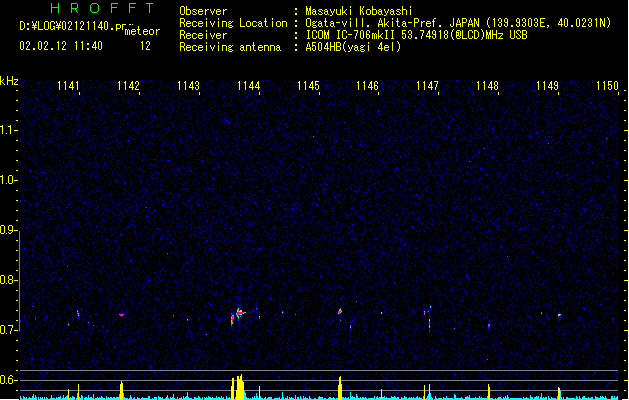Image resolution: width=629 pixels, height=400 pixels.
Task: Click the 'Receiver' field label
Action: tap(203, 35)
